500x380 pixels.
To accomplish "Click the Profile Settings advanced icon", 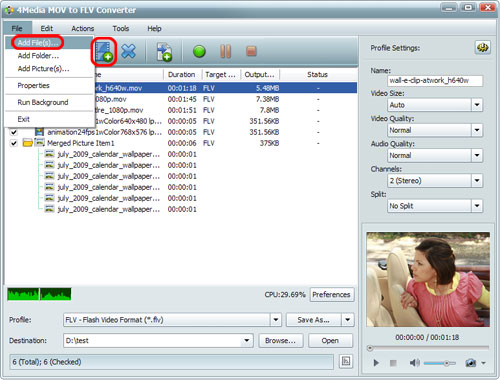I will click(x=482, y=48).
